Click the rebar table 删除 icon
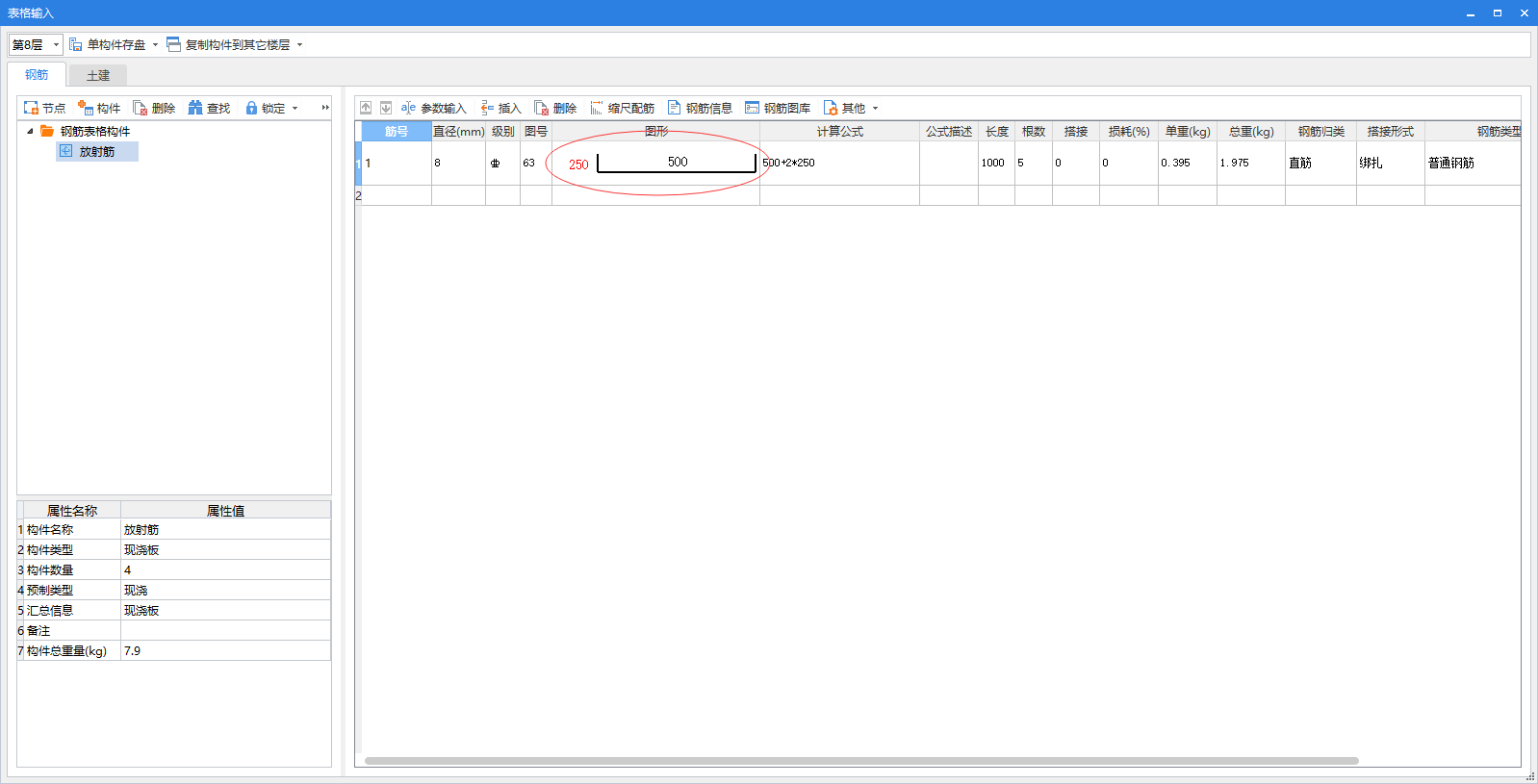Viewport: 1538px width, 784px height. coord(542,108)
